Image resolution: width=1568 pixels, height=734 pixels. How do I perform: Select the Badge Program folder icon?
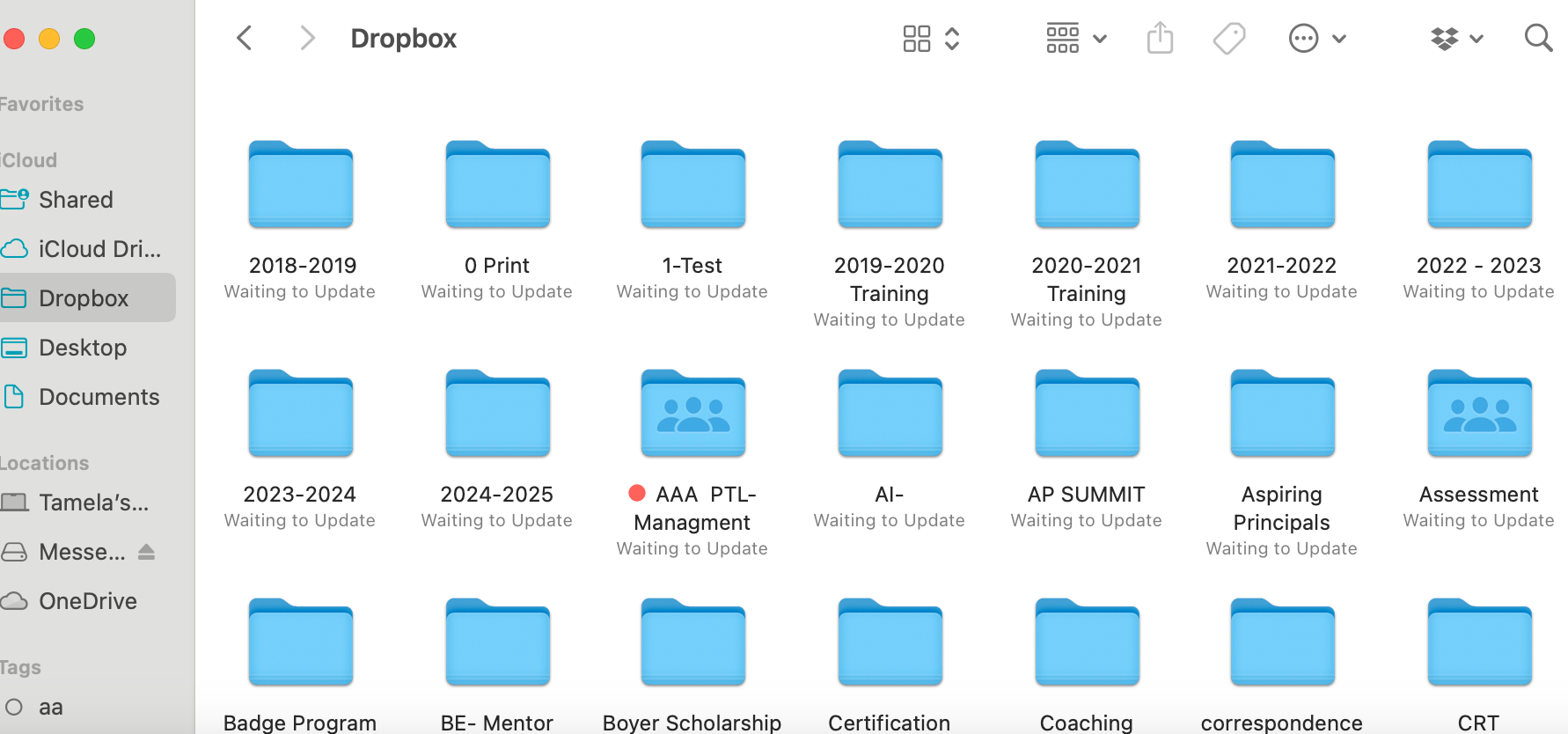click(x=301, y=642)
